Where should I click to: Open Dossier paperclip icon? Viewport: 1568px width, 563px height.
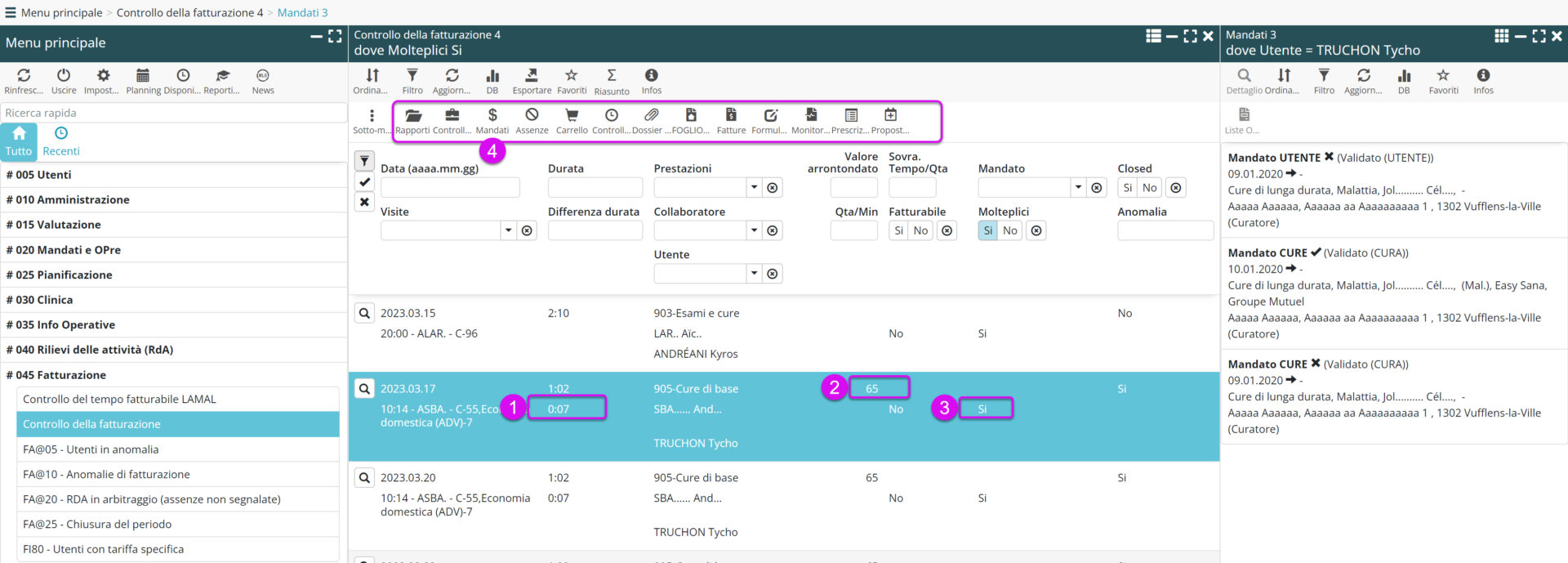coord(651,116)
